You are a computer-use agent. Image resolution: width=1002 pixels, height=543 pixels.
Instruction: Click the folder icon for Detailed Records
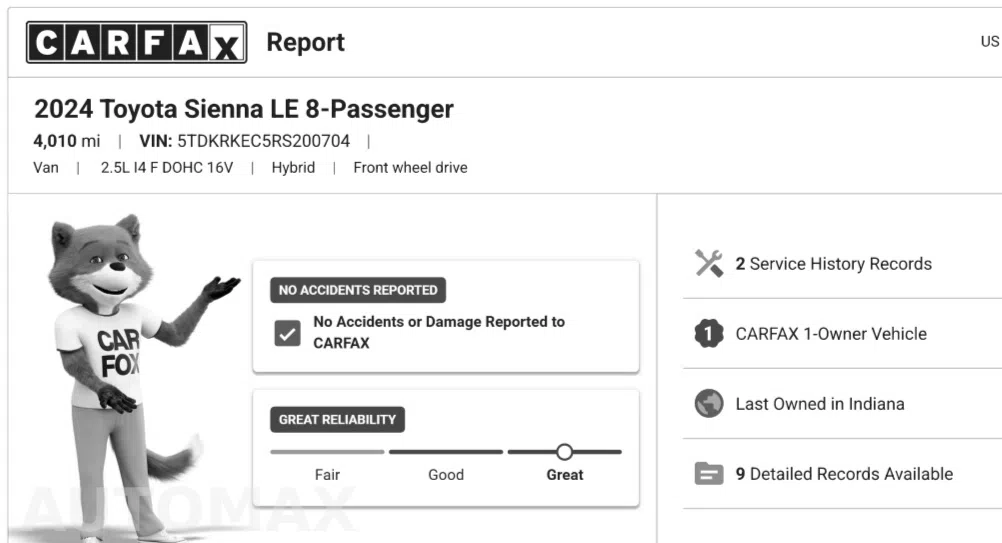[709, 474]
